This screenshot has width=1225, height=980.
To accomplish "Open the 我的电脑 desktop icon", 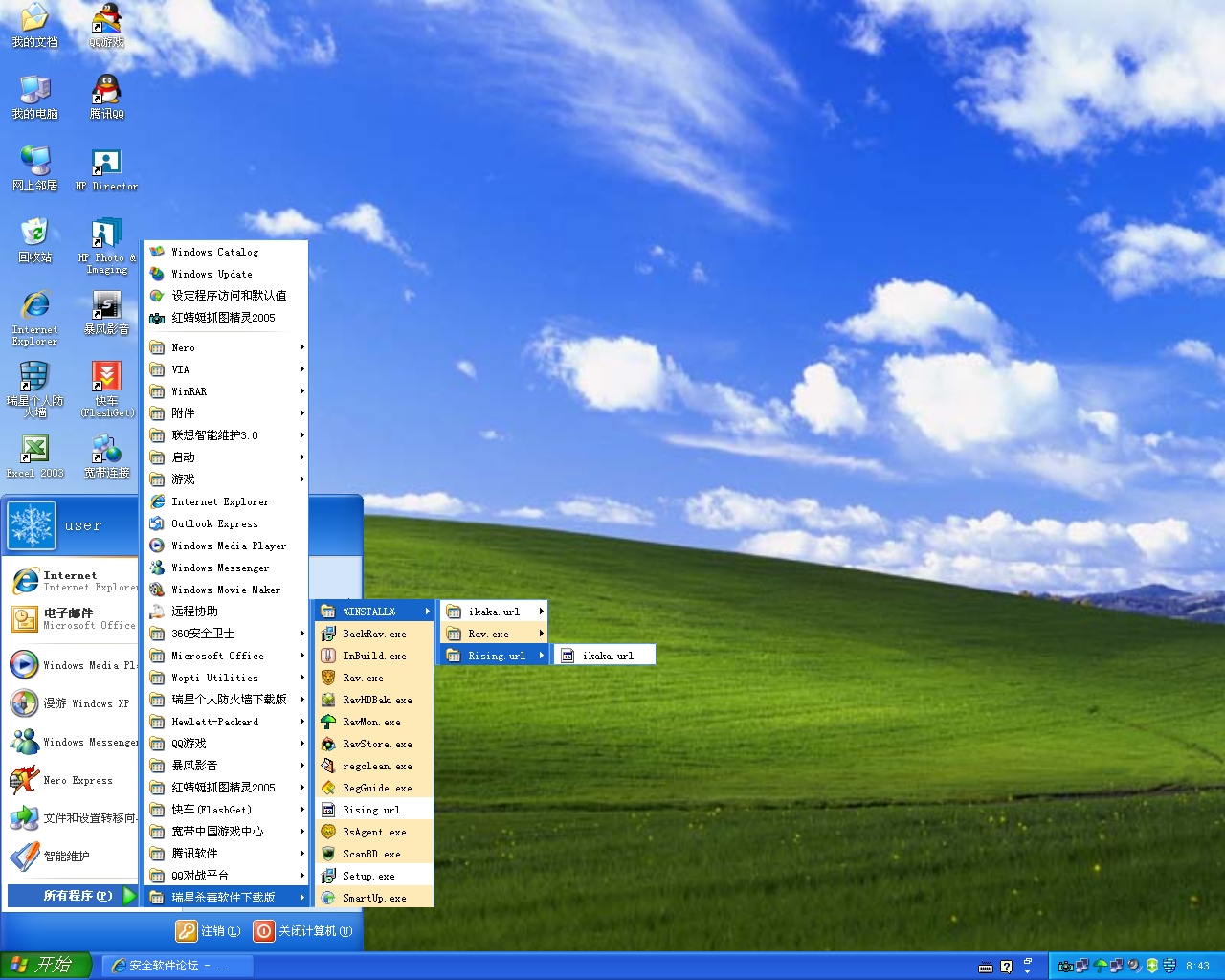I will click(34, 94).
